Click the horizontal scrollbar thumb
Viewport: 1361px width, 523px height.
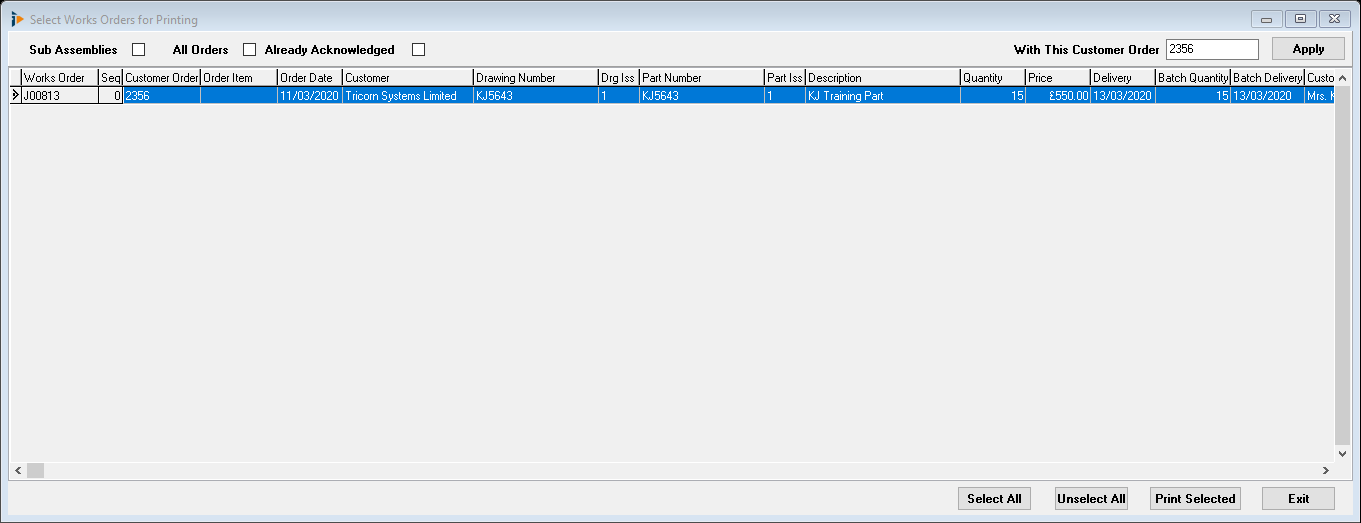click(x=35, y=470)
